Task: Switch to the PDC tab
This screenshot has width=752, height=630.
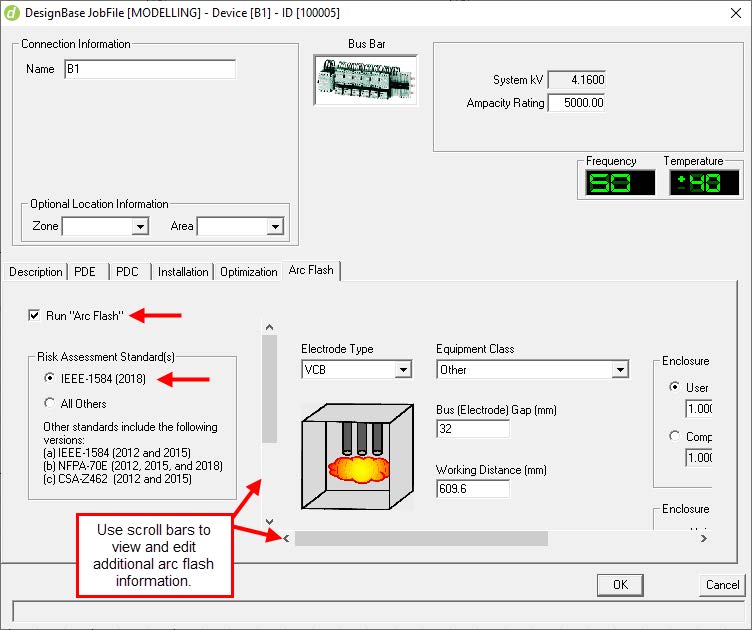Action: (127, 272)
